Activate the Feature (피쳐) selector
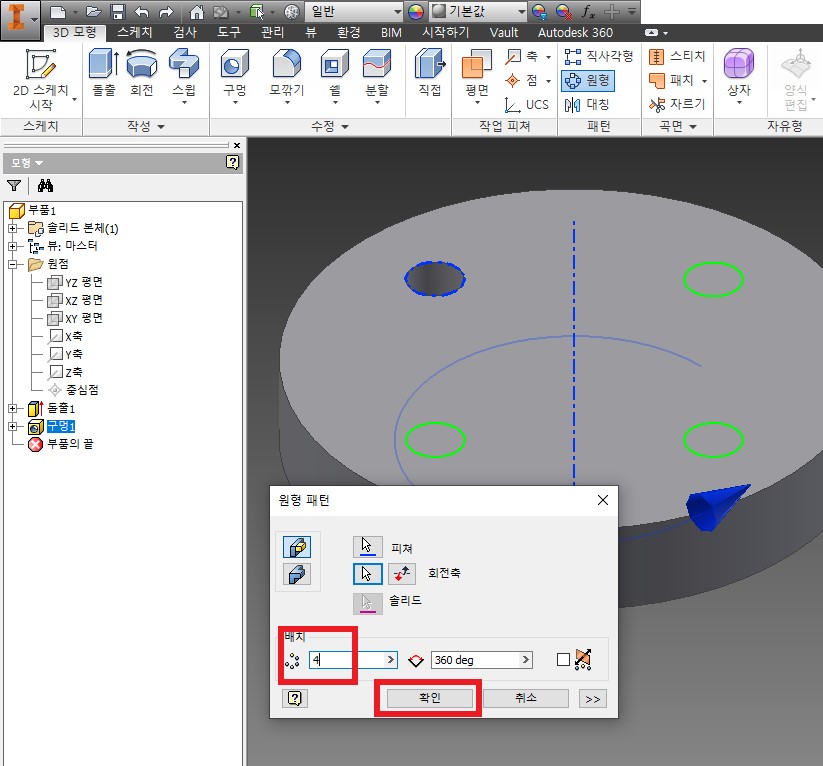 pos(367,547)
